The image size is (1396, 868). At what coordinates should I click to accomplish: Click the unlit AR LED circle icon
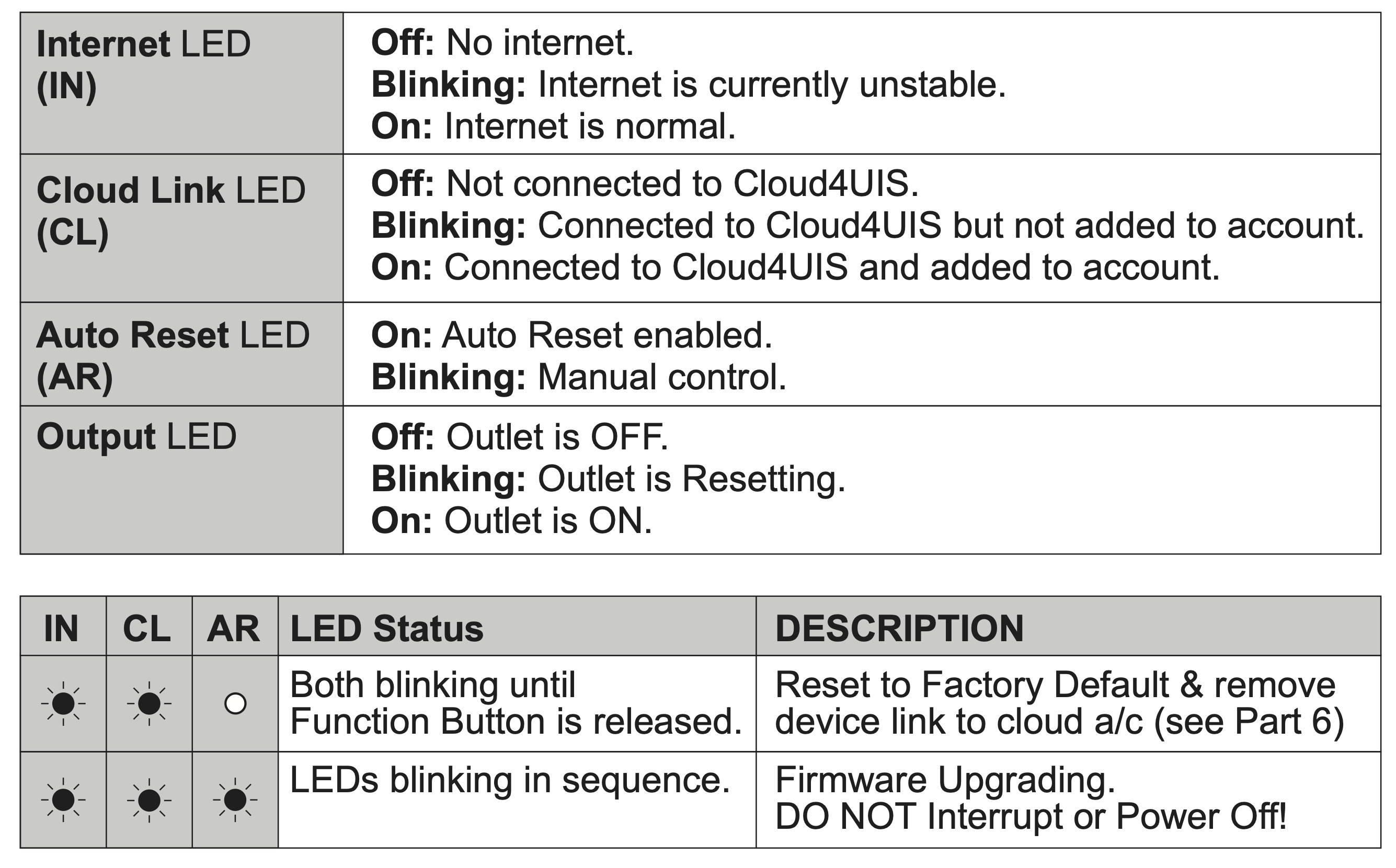235,703
